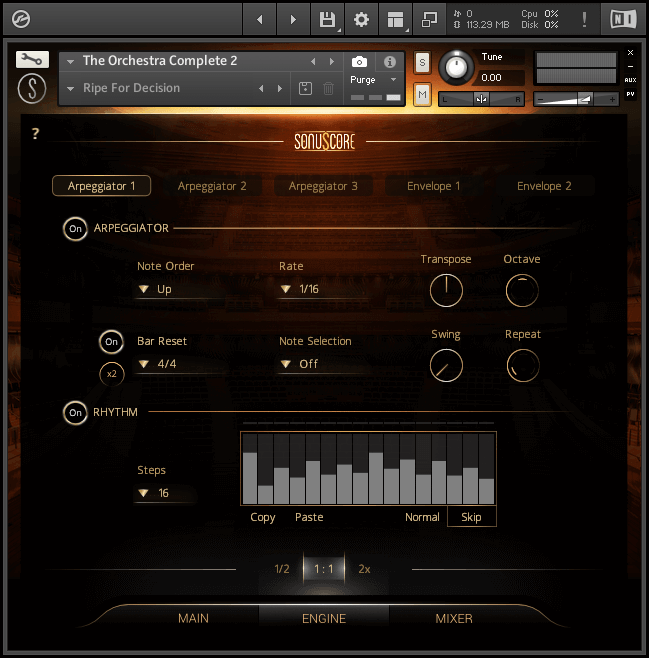Image resolution: width=649 pixels, height=658 pixels.
Task: Open the Rate 1/16 dropdown
Action: 323,289
